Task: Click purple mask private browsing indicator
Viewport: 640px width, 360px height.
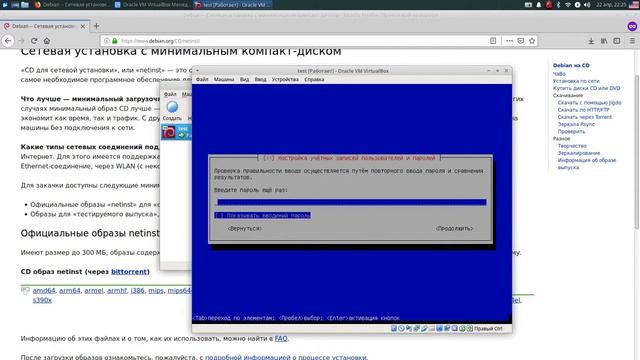Action: pos(632,26)
